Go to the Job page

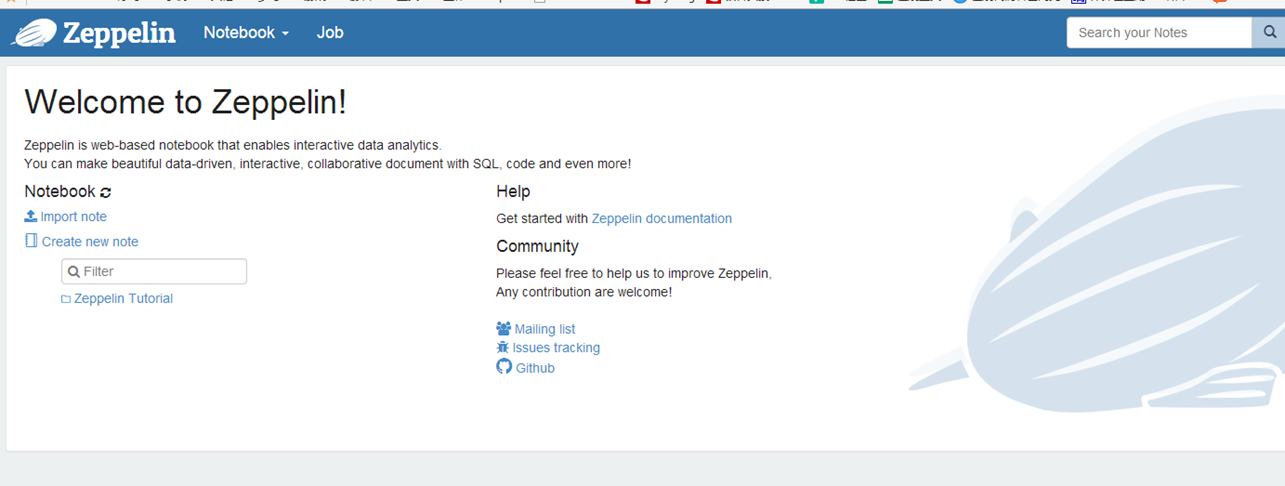(330, 32)
